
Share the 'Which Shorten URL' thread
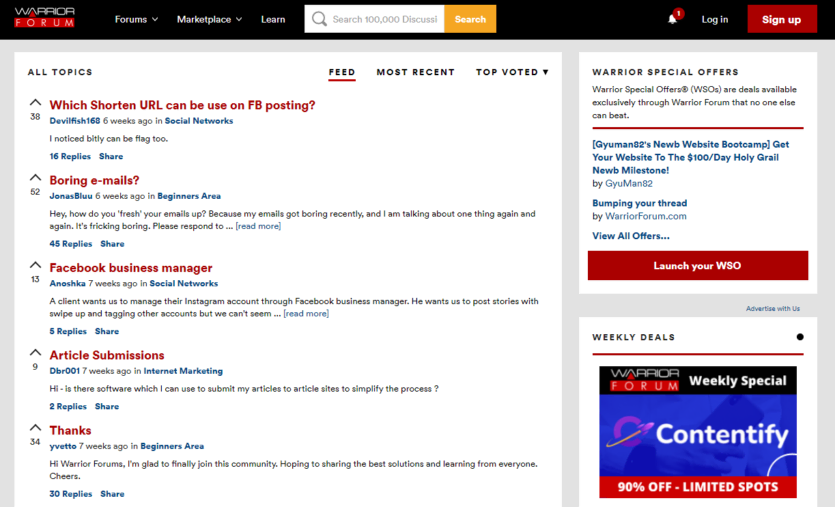[x=111, y=156]
